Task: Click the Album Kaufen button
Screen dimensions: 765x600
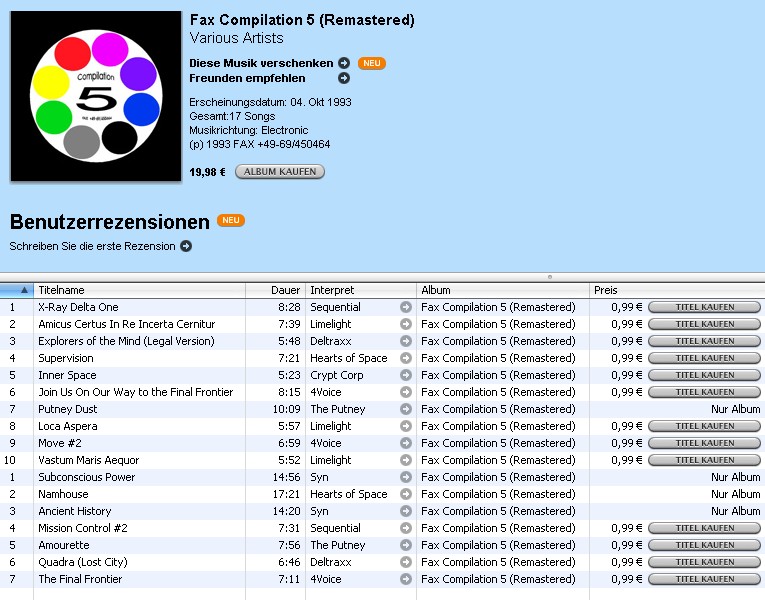Action: (280, 172)
